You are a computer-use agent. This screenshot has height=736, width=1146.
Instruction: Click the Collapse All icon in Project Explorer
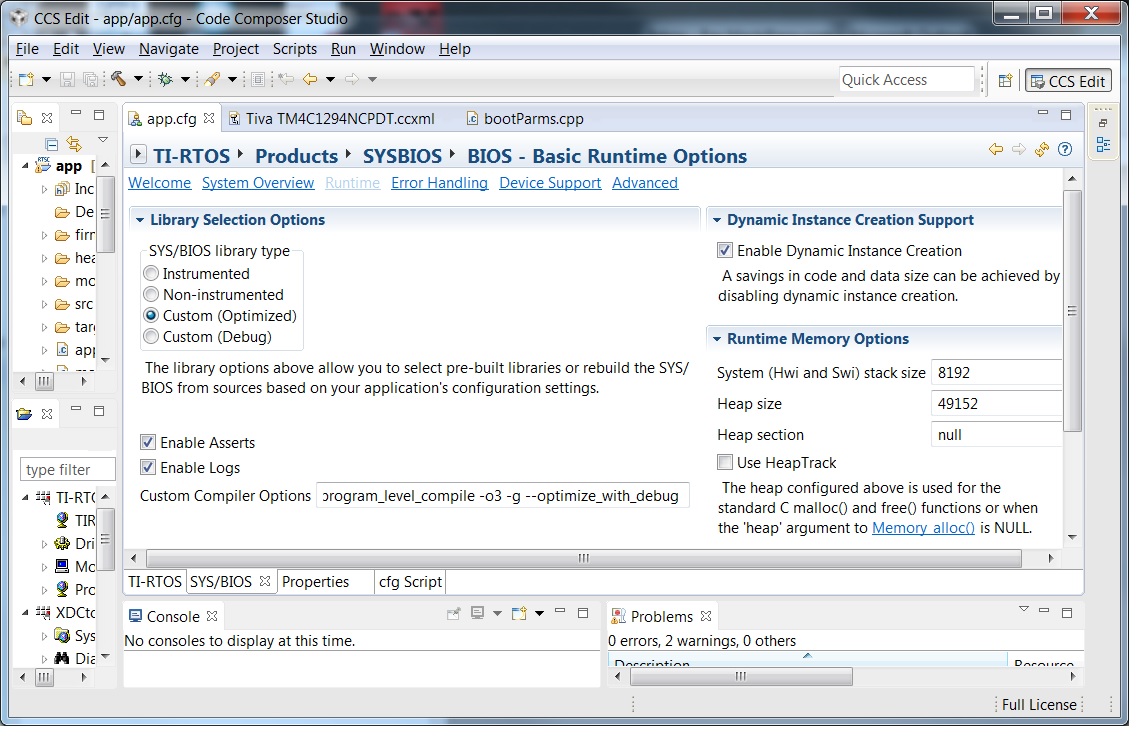52,144
